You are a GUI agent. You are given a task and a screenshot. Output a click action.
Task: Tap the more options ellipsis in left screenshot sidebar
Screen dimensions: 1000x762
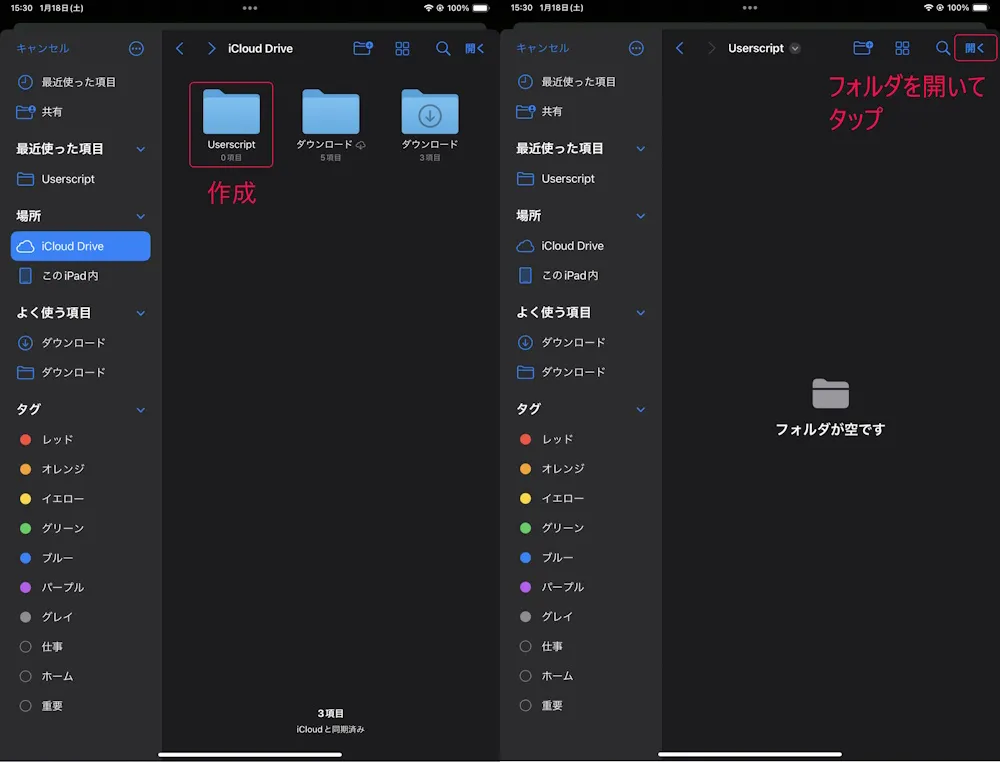(136, 48)
